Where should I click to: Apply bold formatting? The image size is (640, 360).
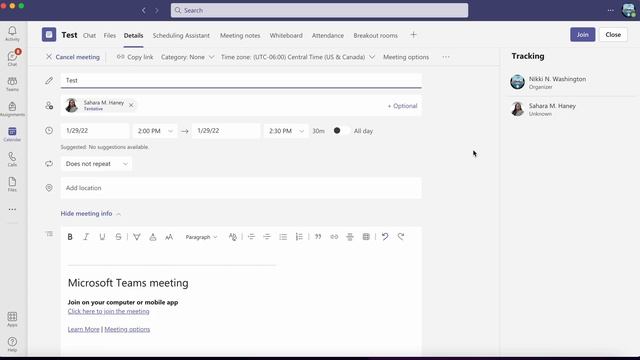[x=70, y=237]
